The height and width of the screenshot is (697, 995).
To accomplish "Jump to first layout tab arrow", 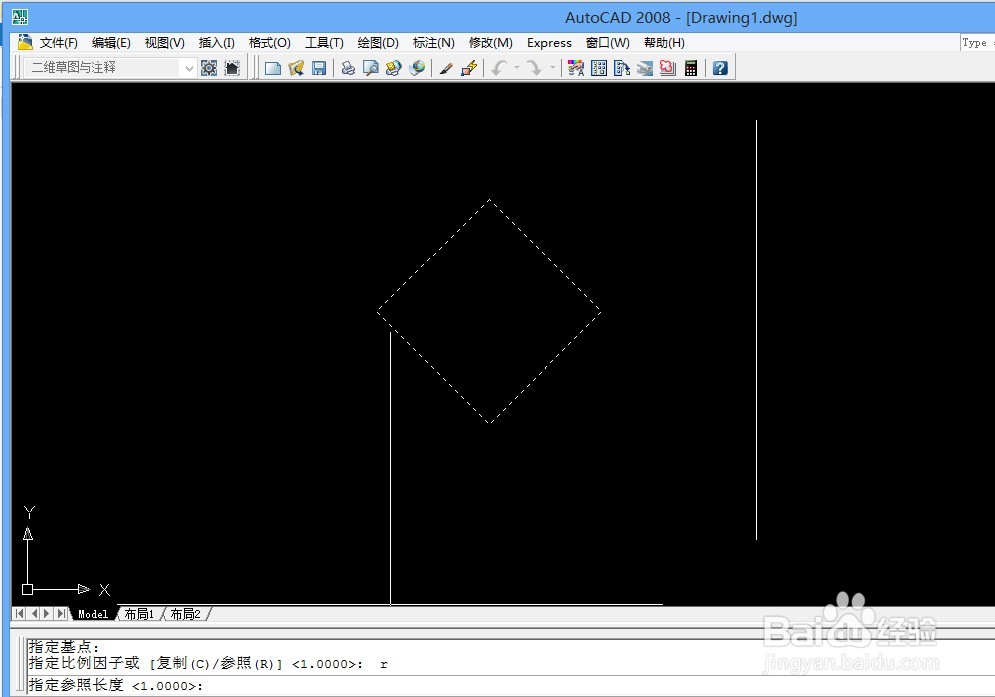I will coord(20,613).
